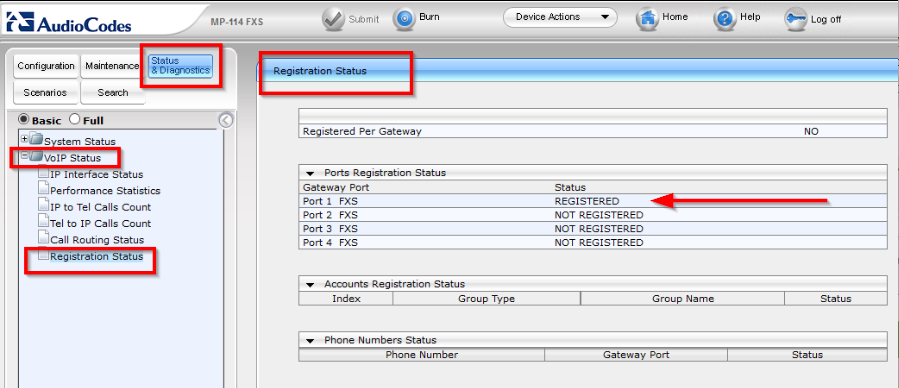Switch to the Configuration tab
Viewport: 899px width, 388px height.
(46, 66)
